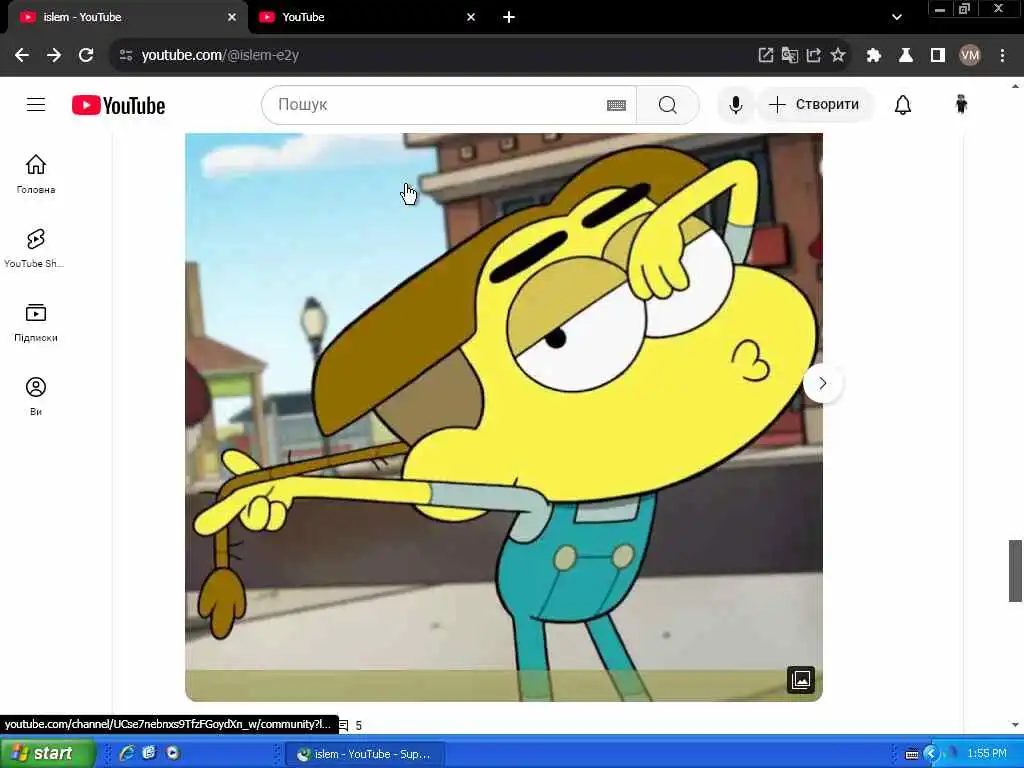Open the Windows start menu

[46, 753]
